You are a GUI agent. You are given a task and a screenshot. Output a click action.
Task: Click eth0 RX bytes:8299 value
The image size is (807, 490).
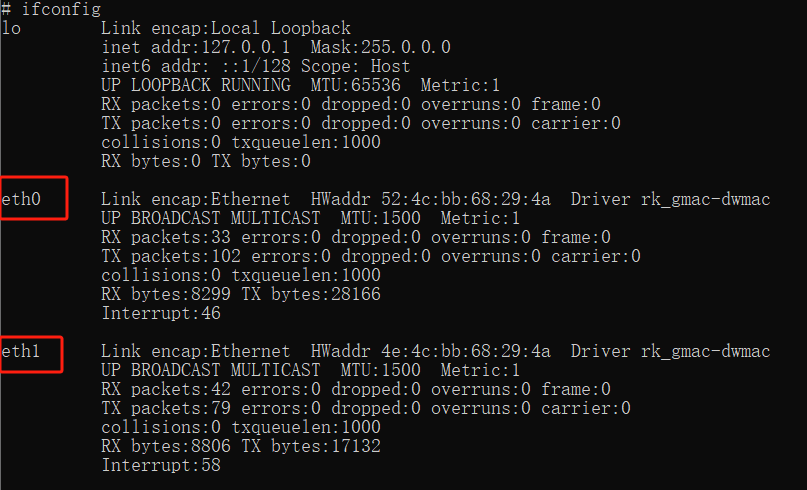coord(166,294)
